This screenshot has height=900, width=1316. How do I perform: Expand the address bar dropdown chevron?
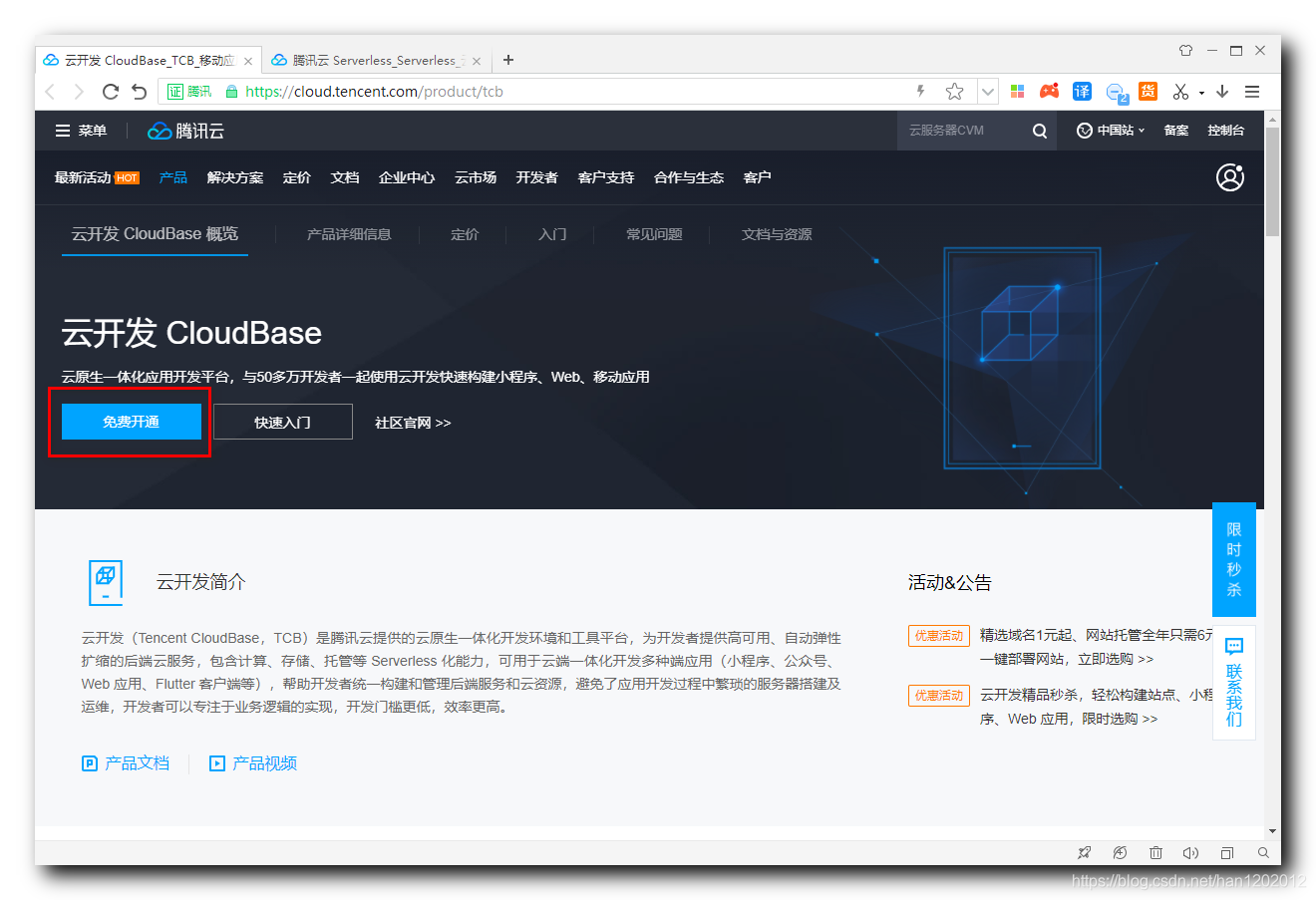[x=987, y=92]
